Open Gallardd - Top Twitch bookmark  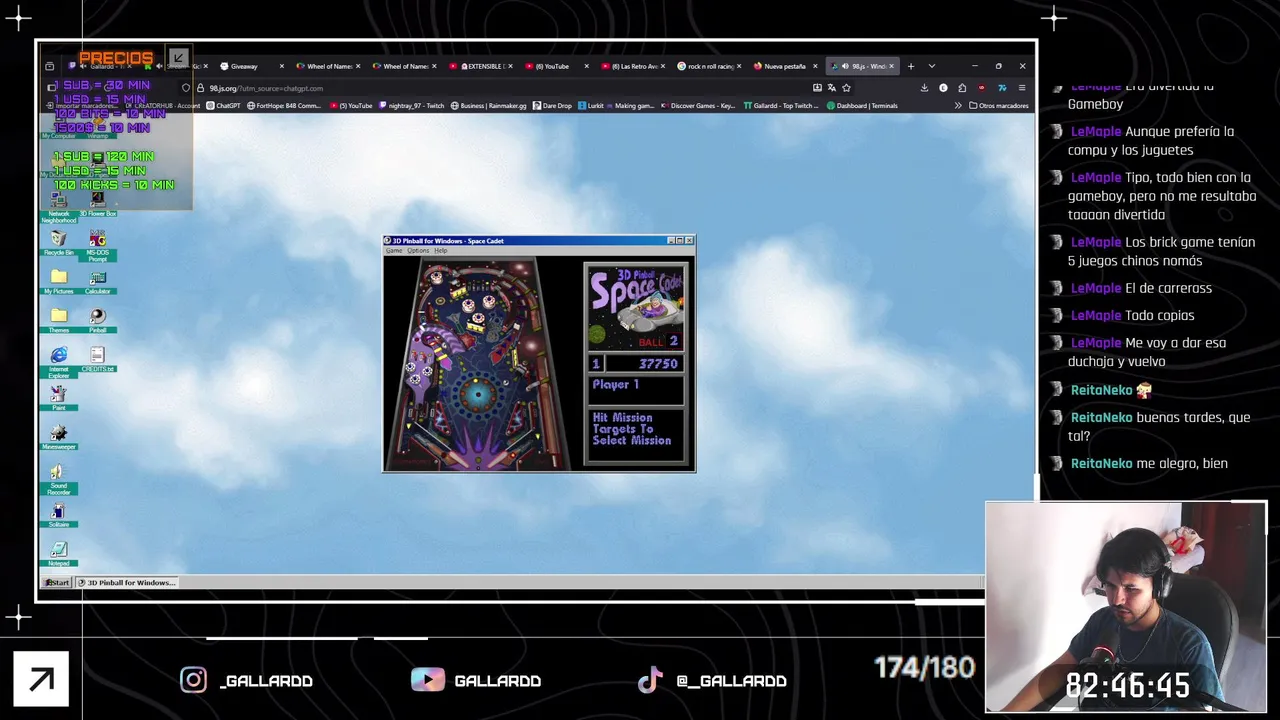click(782, 105)
